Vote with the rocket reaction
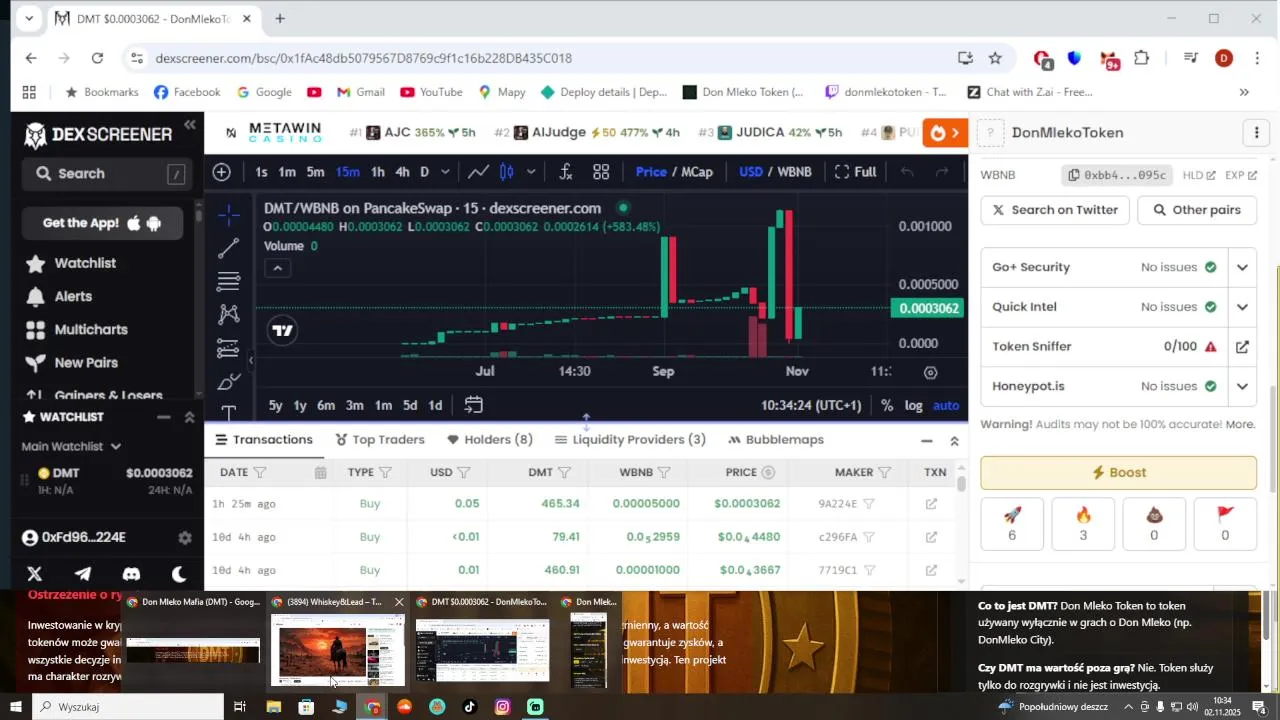The height and width of the screenshot is (720, 1280). (1012, 524)
